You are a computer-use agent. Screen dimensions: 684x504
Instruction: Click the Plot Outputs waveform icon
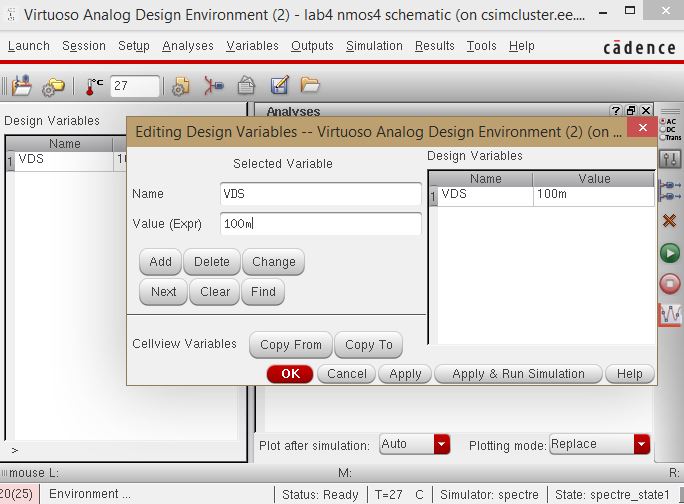coord(670,314)
